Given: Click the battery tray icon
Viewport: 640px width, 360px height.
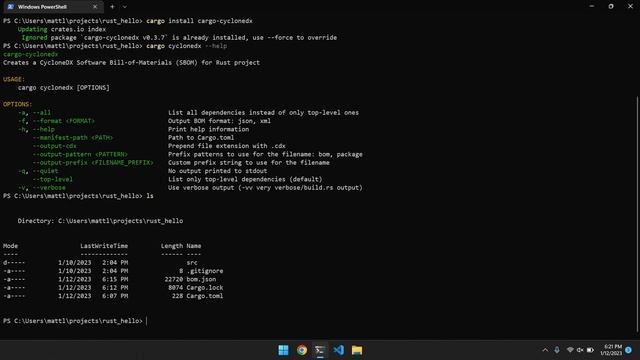Looking at the screenshot, I should [x=590, y=350].
